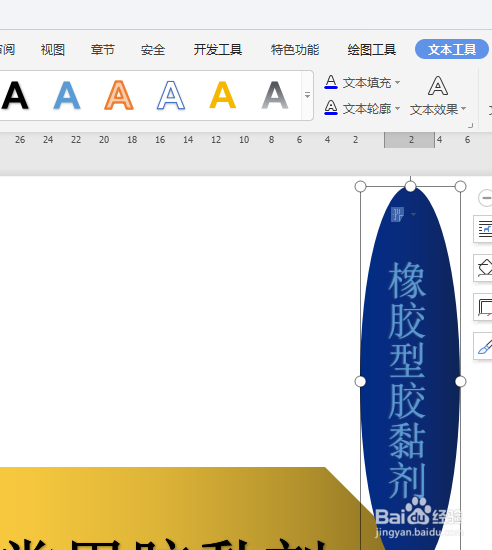Select the 文本工具 tab

click(452, 49)
